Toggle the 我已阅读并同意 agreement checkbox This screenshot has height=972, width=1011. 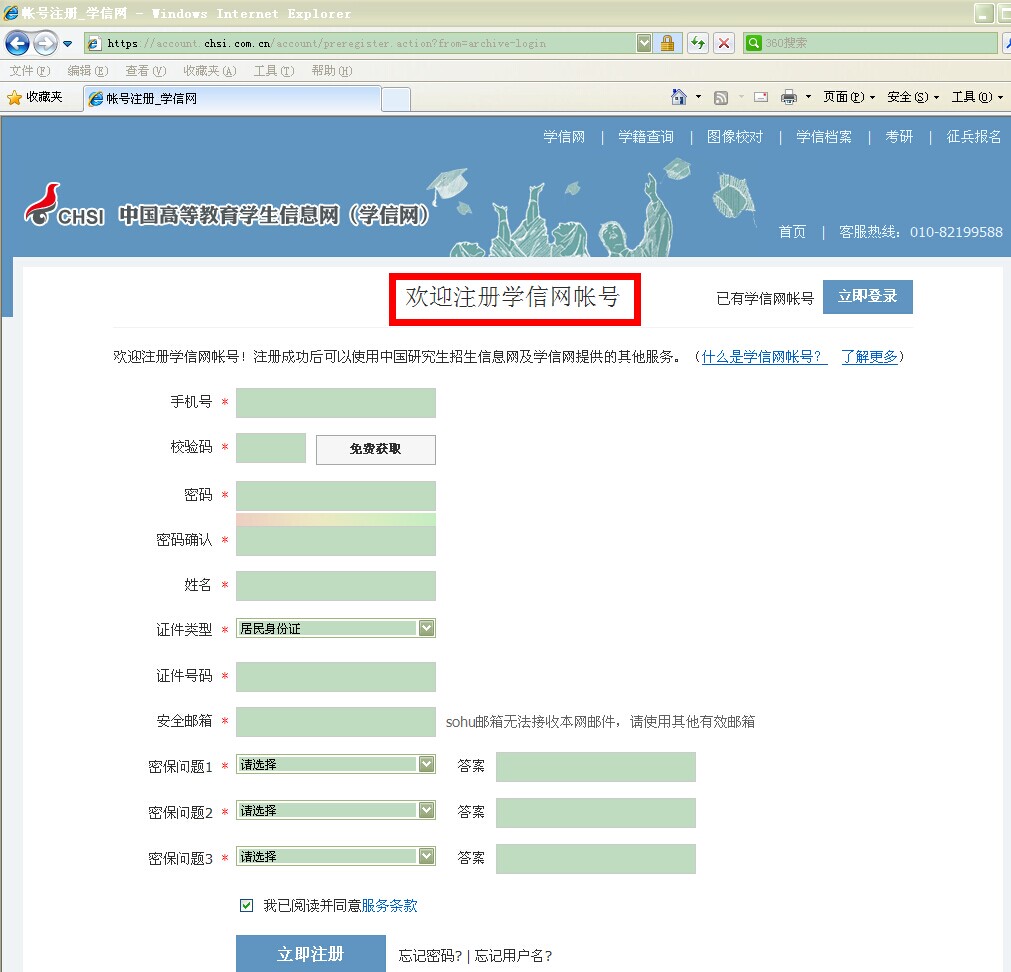(246, 906)
